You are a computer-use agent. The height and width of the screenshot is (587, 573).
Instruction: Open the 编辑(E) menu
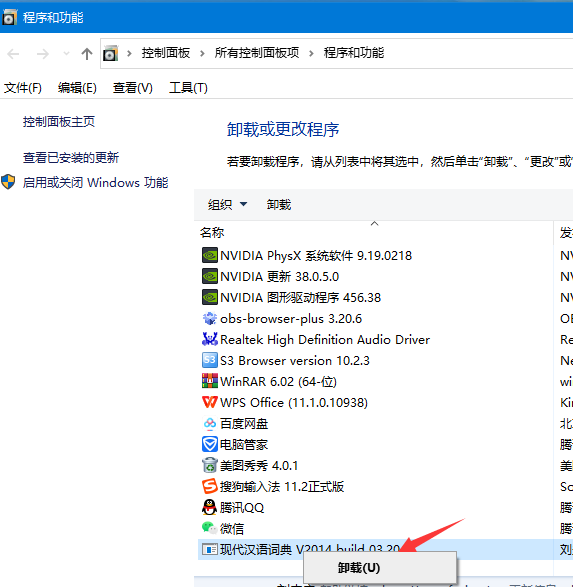pyautogui.click(x=77, y=88)
